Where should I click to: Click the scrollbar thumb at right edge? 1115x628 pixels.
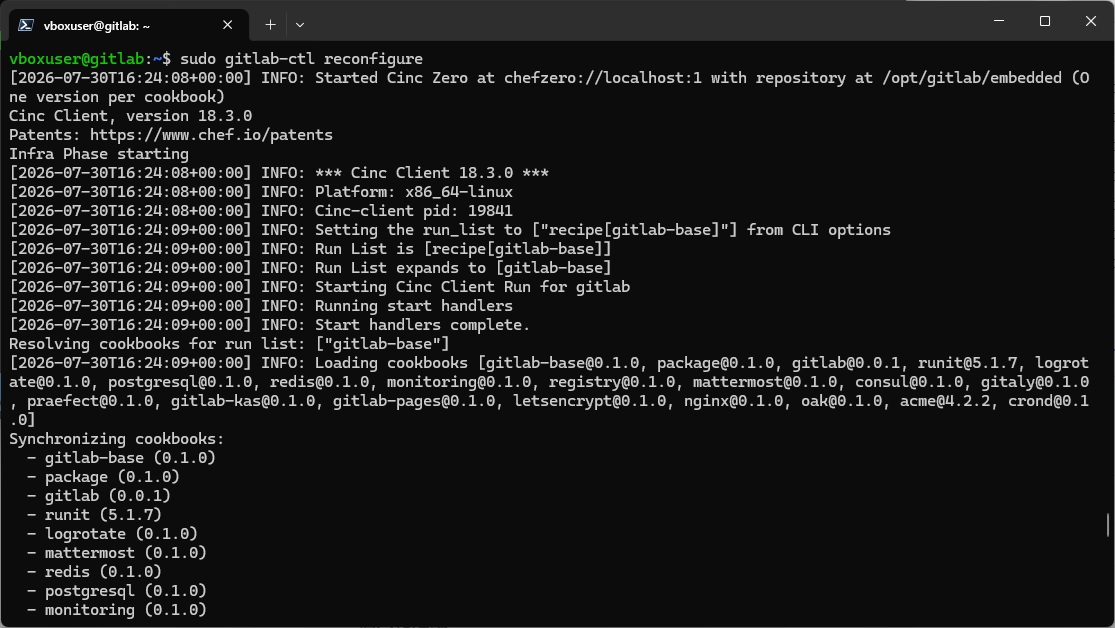click(x=1108, y=526)
